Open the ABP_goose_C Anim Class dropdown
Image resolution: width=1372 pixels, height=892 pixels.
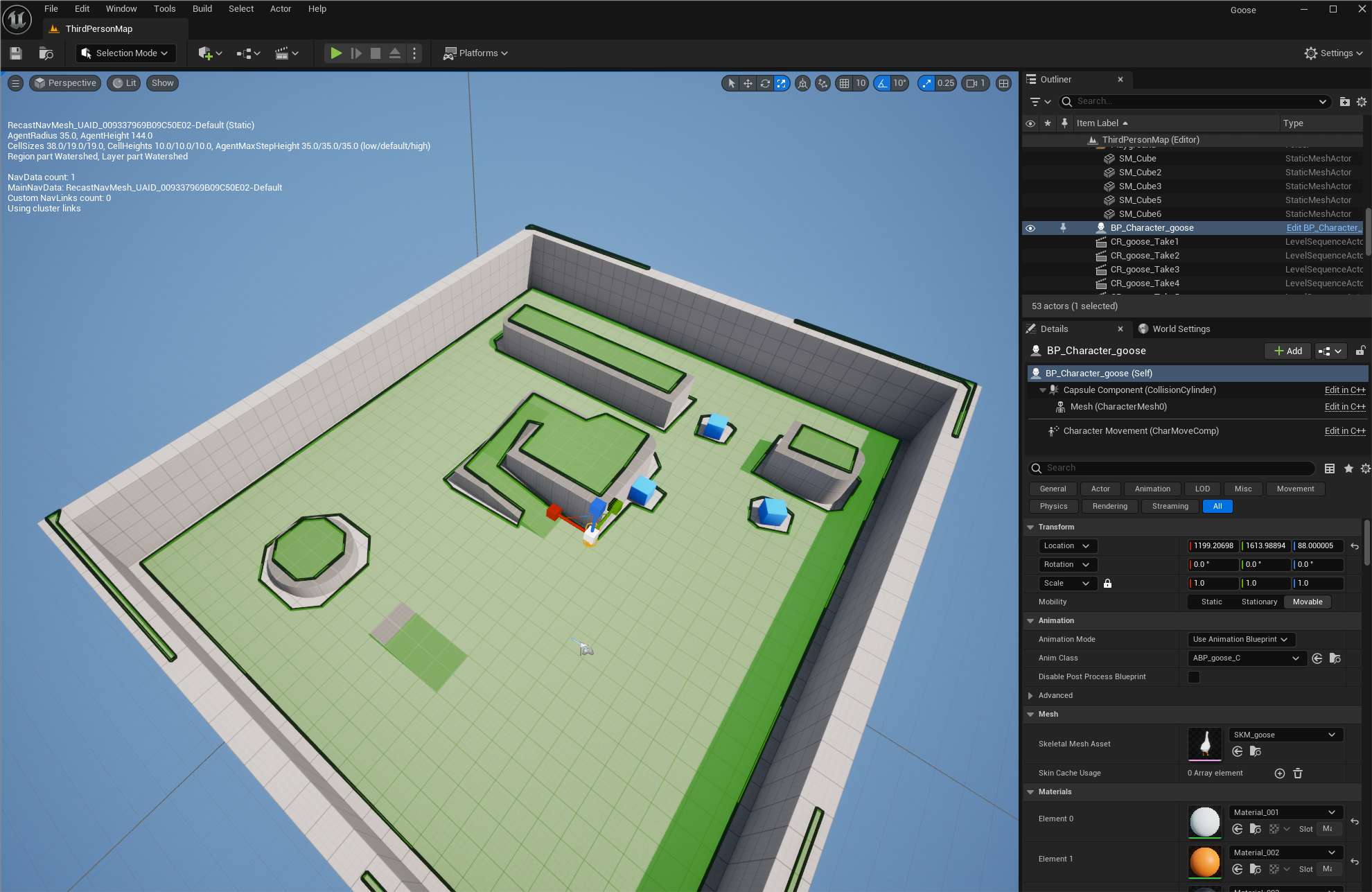[1247, 658]
